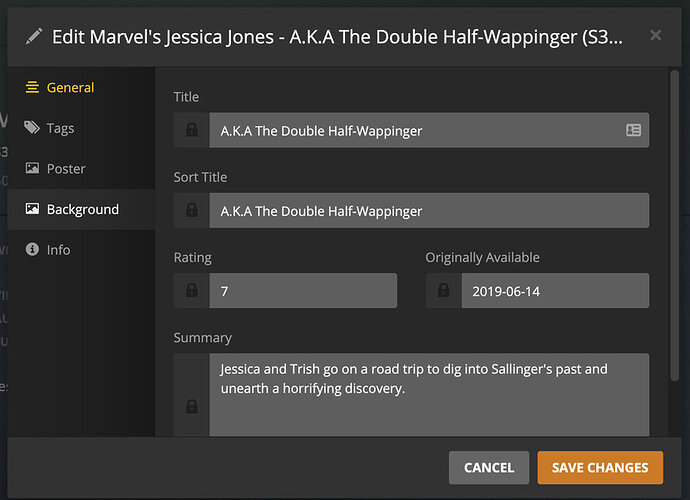
Task: Toggle the Originally Available lock icon
Action: 443,290
